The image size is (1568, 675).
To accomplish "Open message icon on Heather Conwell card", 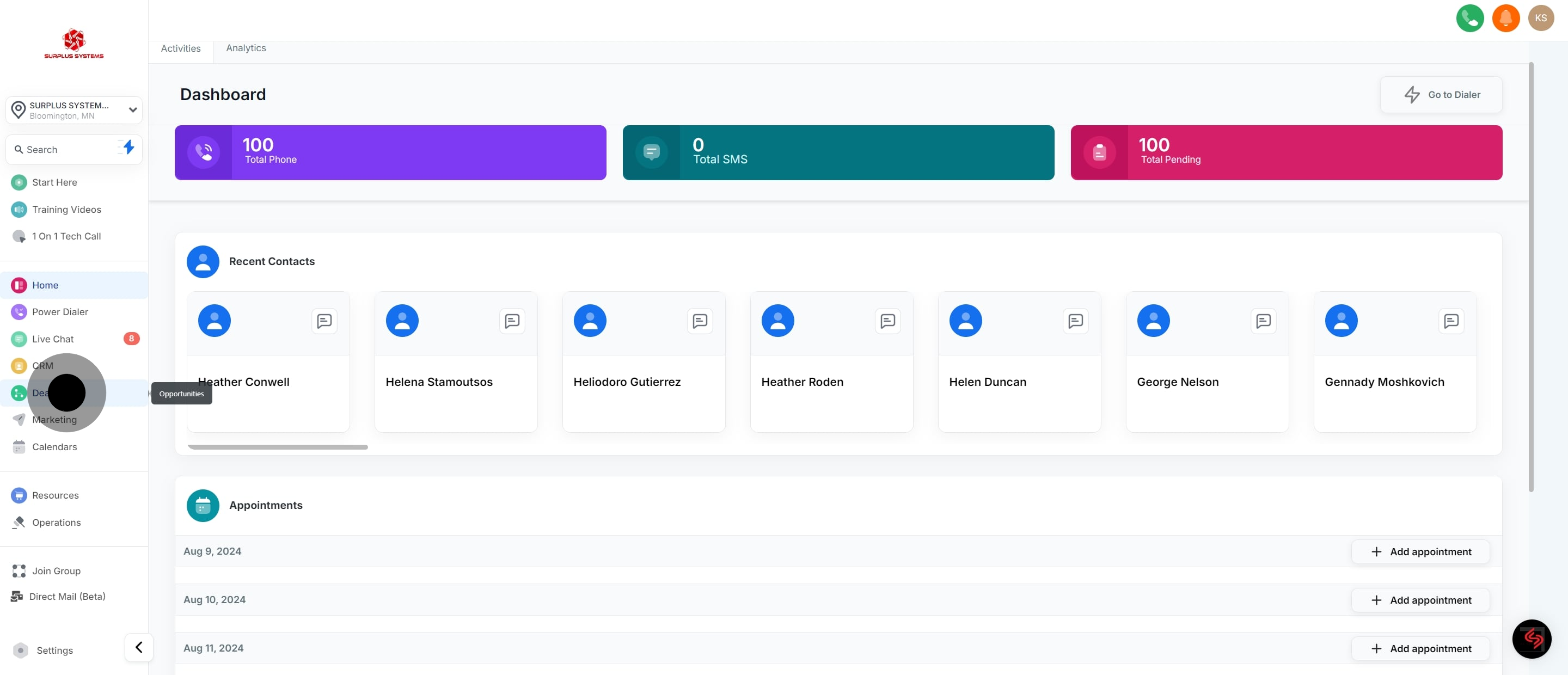I will pos(324,321).
